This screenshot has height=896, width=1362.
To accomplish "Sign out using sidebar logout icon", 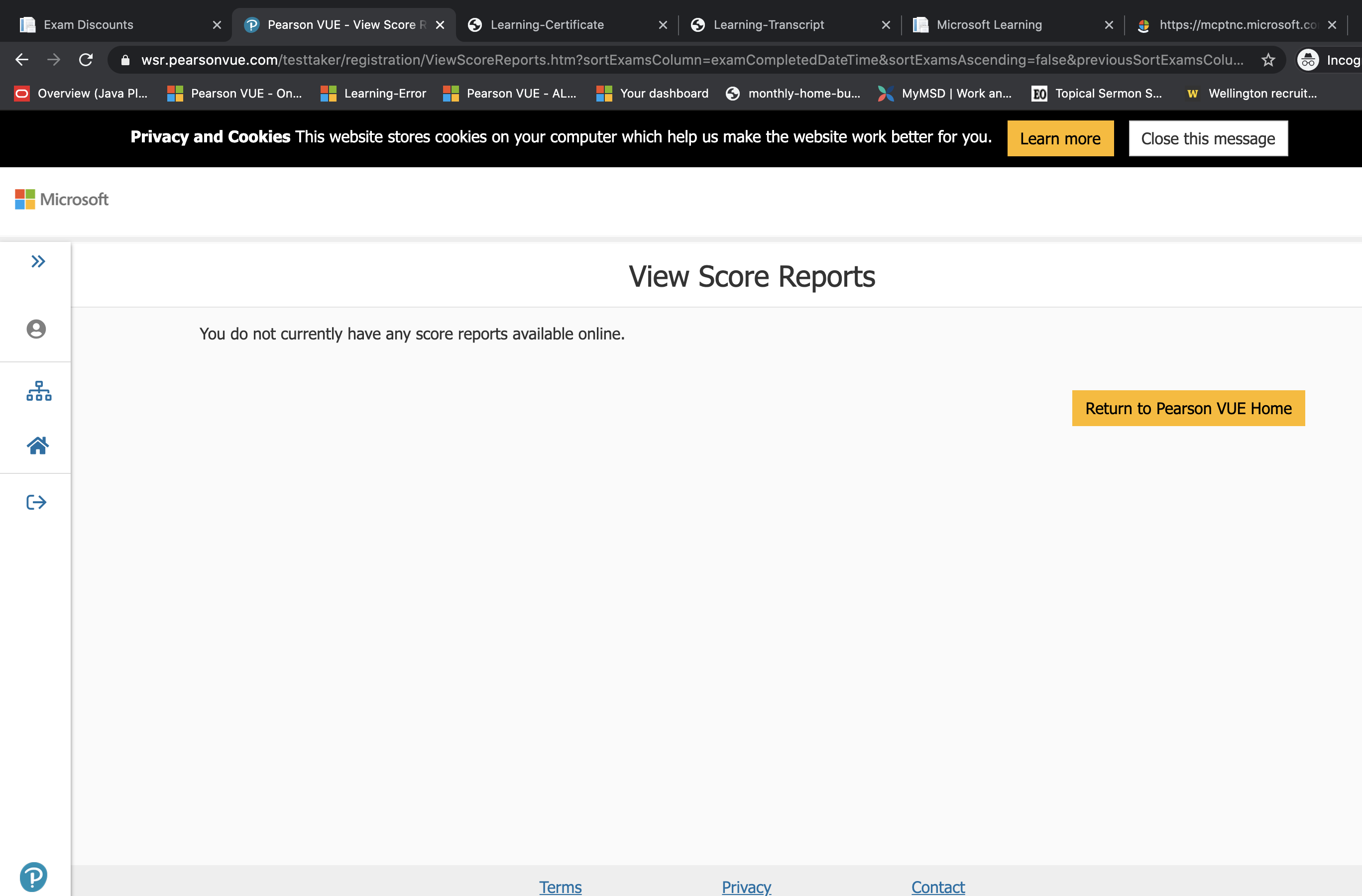I will 37,502.
